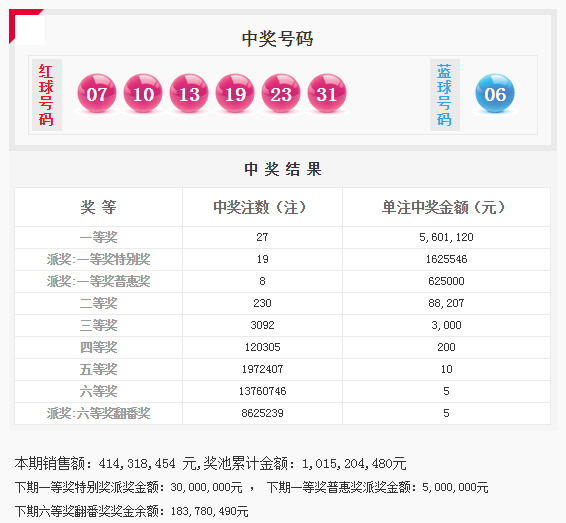The image size is (566, 523).
Task: Click the 六等奖翻番奖 row amount 5
Action: (446, 413)
